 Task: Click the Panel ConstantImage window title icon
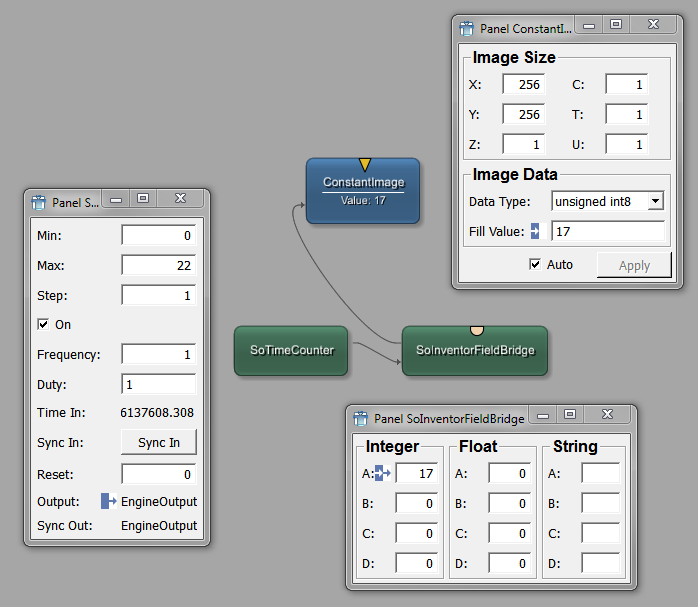point(466,29)
